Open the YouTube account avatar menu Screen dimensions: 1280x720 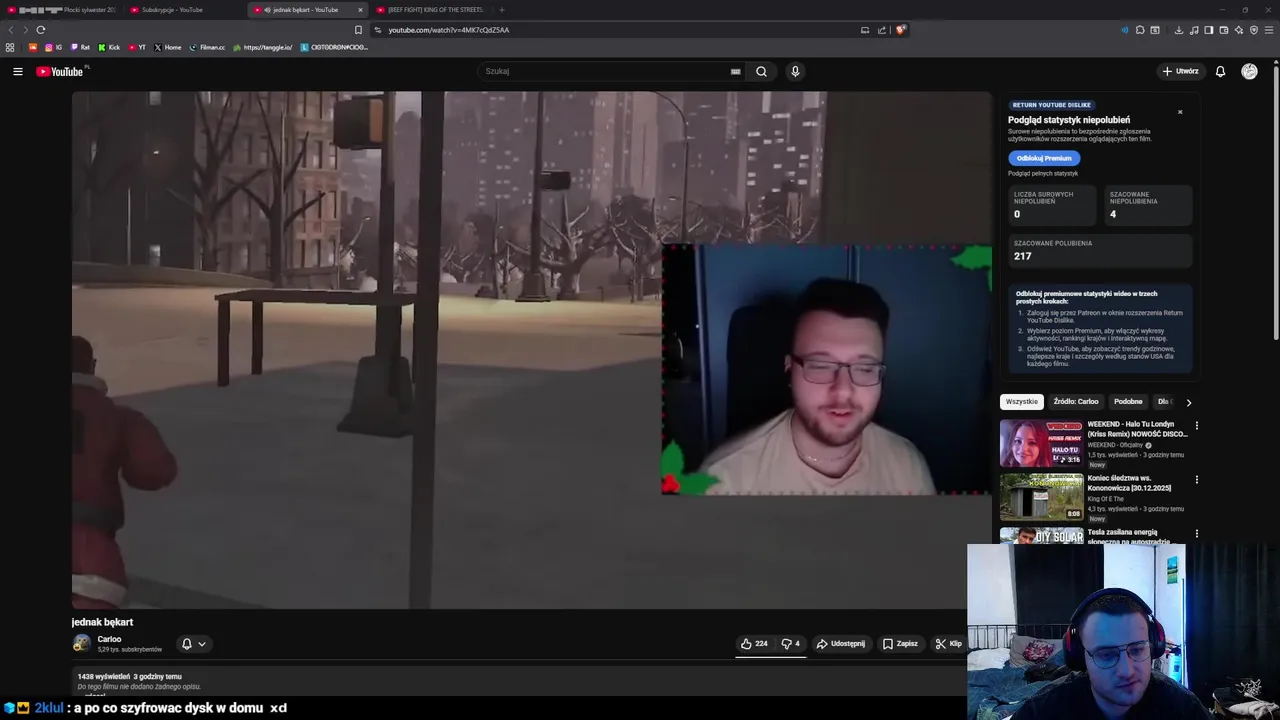tap(1249, 71)
